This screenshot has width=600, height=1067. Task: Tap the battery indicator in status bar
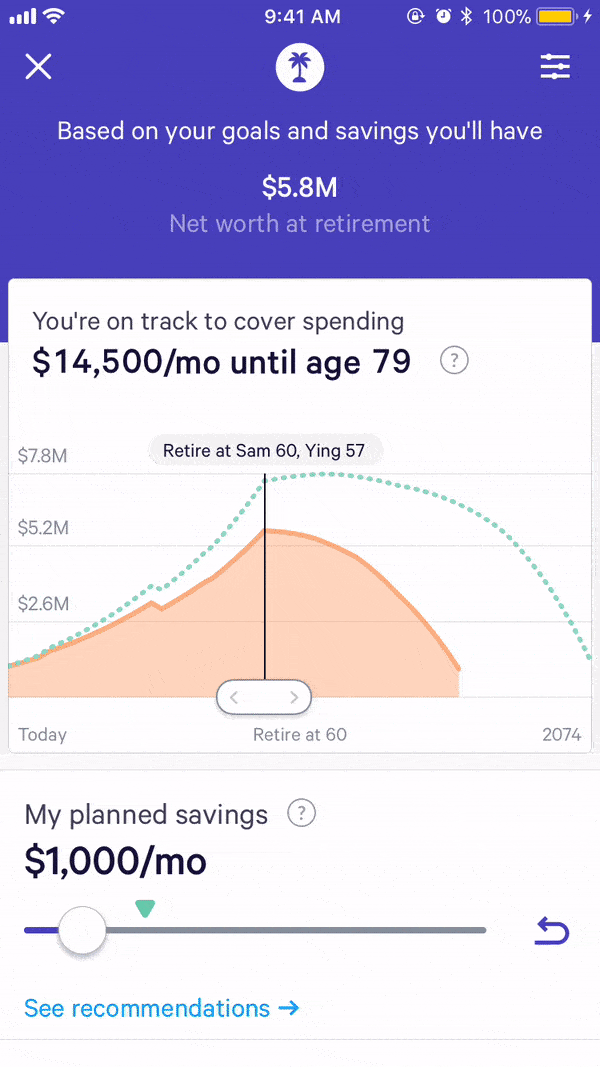555,17
